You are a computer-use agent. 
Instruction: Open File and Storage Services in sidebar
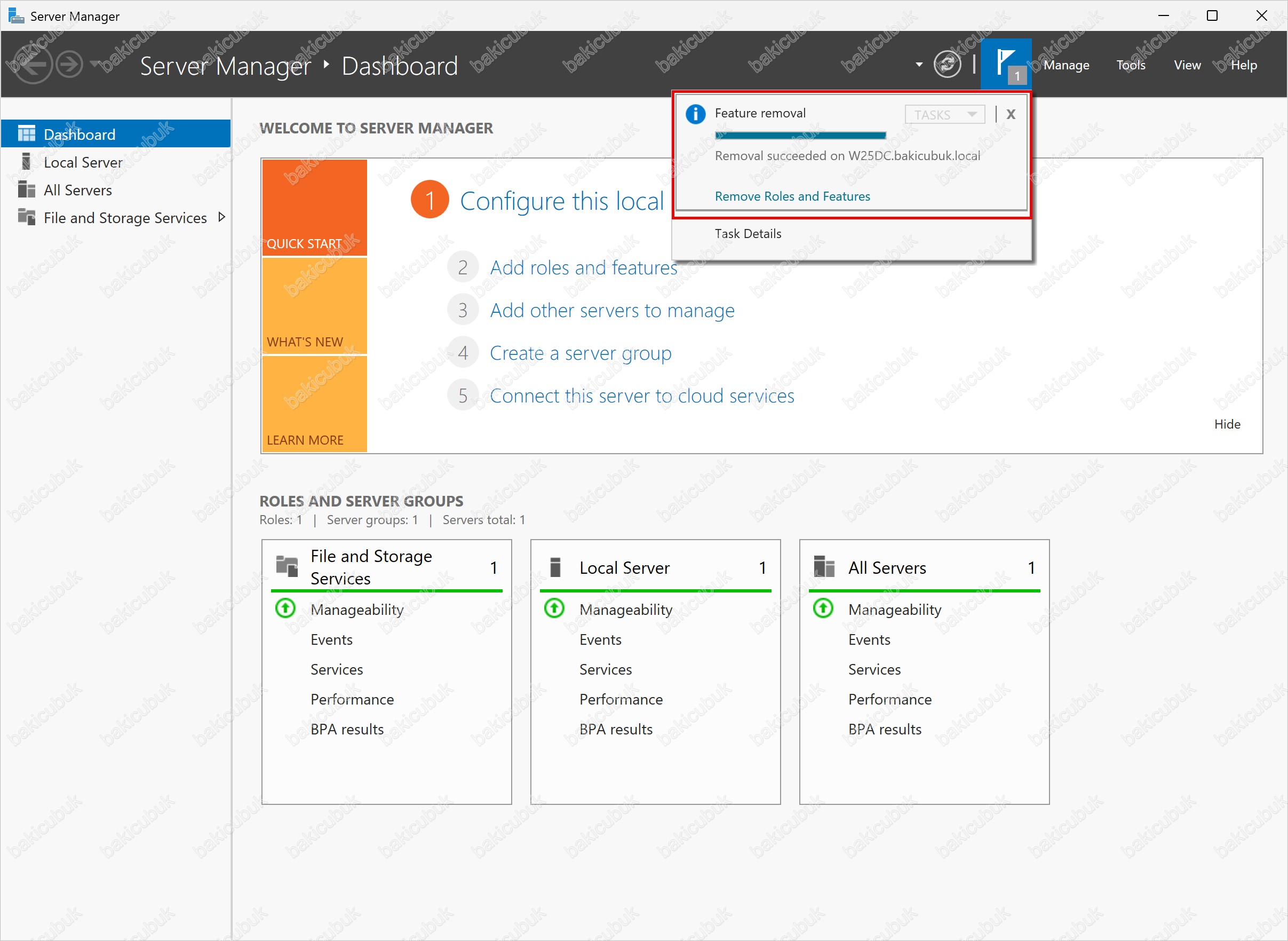tap(116, 218)
